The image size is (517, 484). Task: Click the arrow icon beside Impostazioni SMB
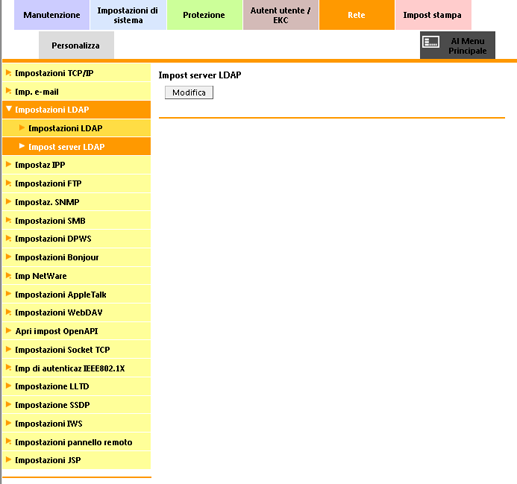click(x=9, y=220)
